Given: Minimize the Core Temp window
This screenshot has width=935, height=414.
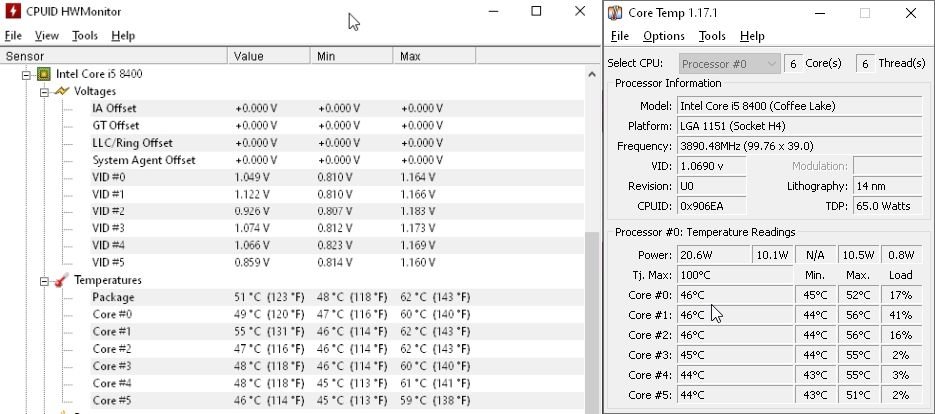Looking at the screenshot, I should (x=819, y=13).
